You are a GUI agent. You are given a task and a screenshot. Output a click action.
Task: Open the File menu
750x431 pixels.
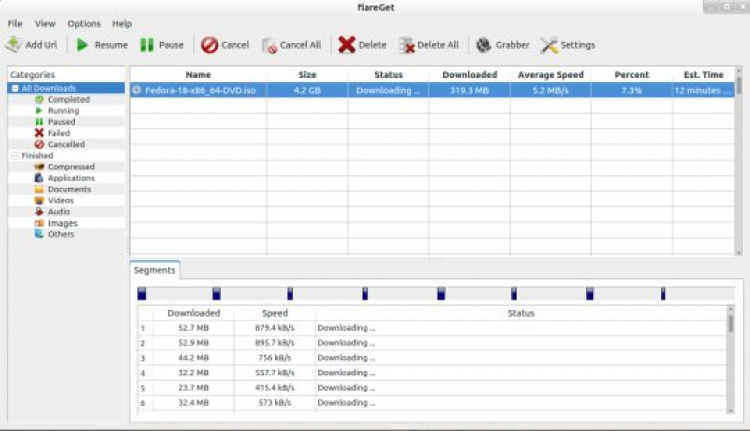(15, 23)
